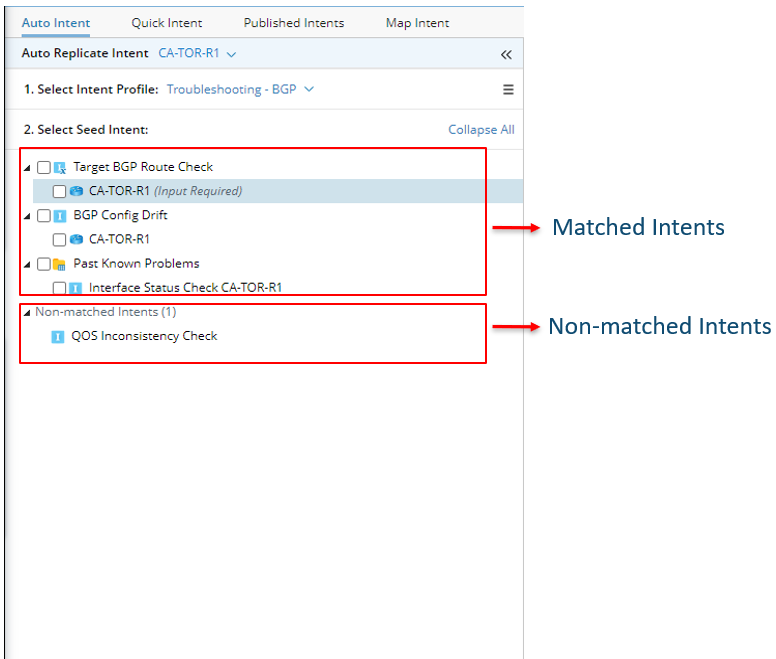Click the Target BGP Route Check intent icon

tap(60, 168)
